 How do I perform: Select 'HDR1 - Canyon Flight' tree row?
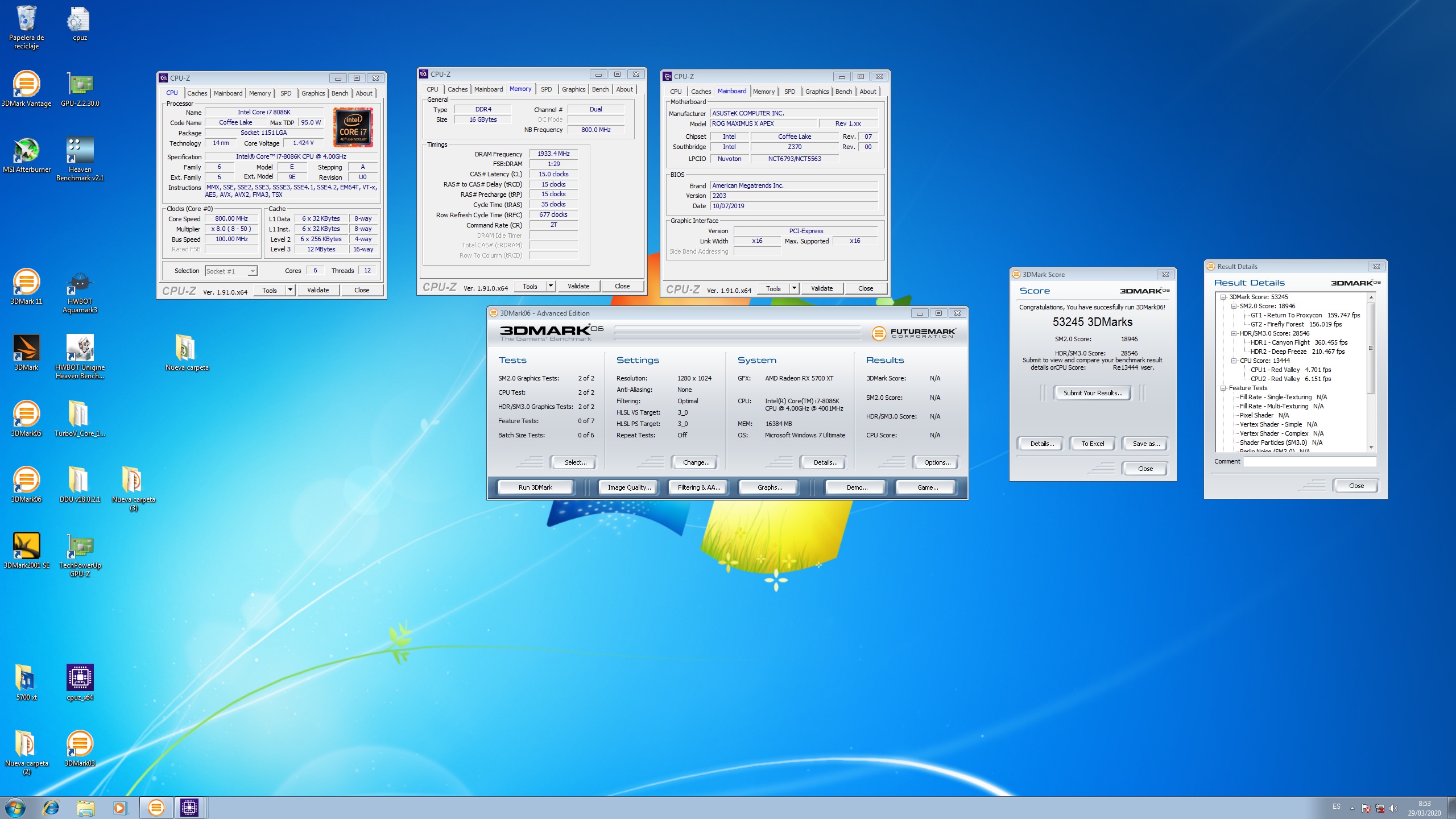point(1298,342)
